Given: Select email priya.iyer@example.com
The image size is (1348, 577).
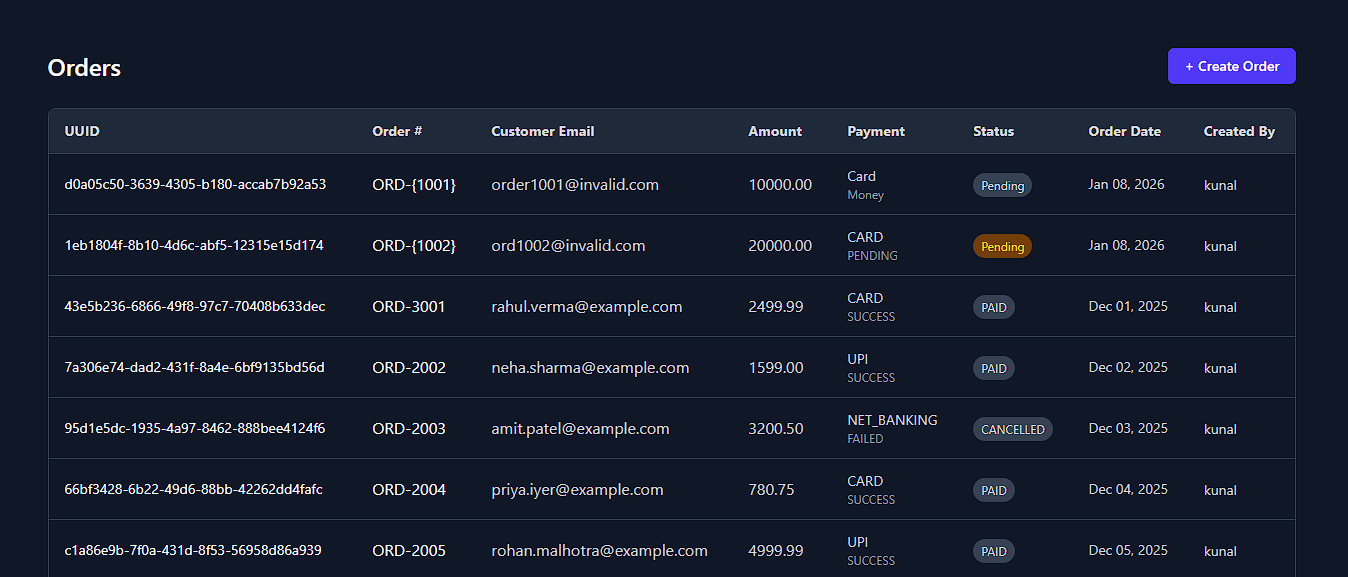Looking at the screenshot, I should (x=577, y=490).
